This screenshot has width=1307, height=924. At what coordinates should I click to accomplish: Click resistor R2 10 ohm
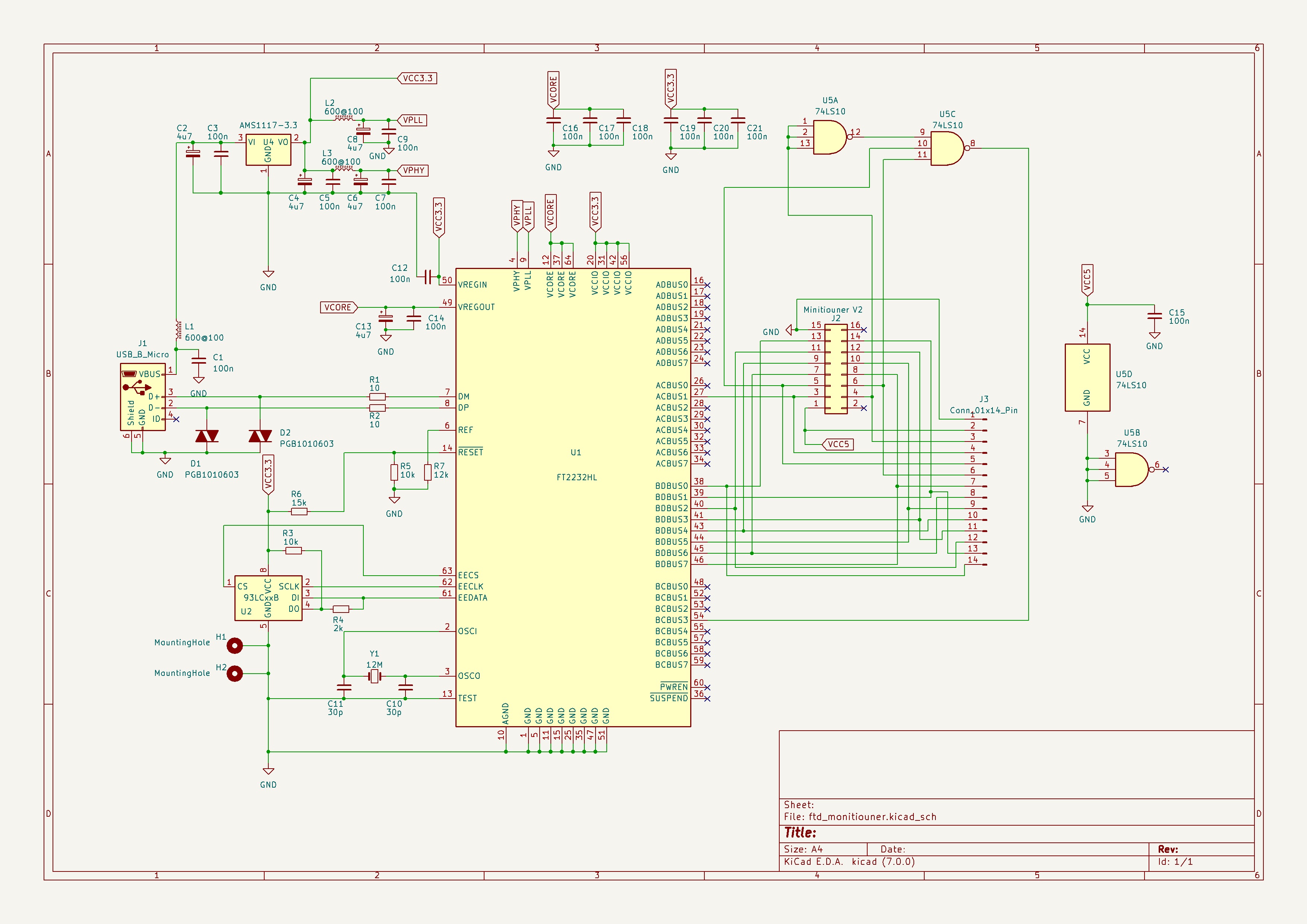click(x=378, y=408)
